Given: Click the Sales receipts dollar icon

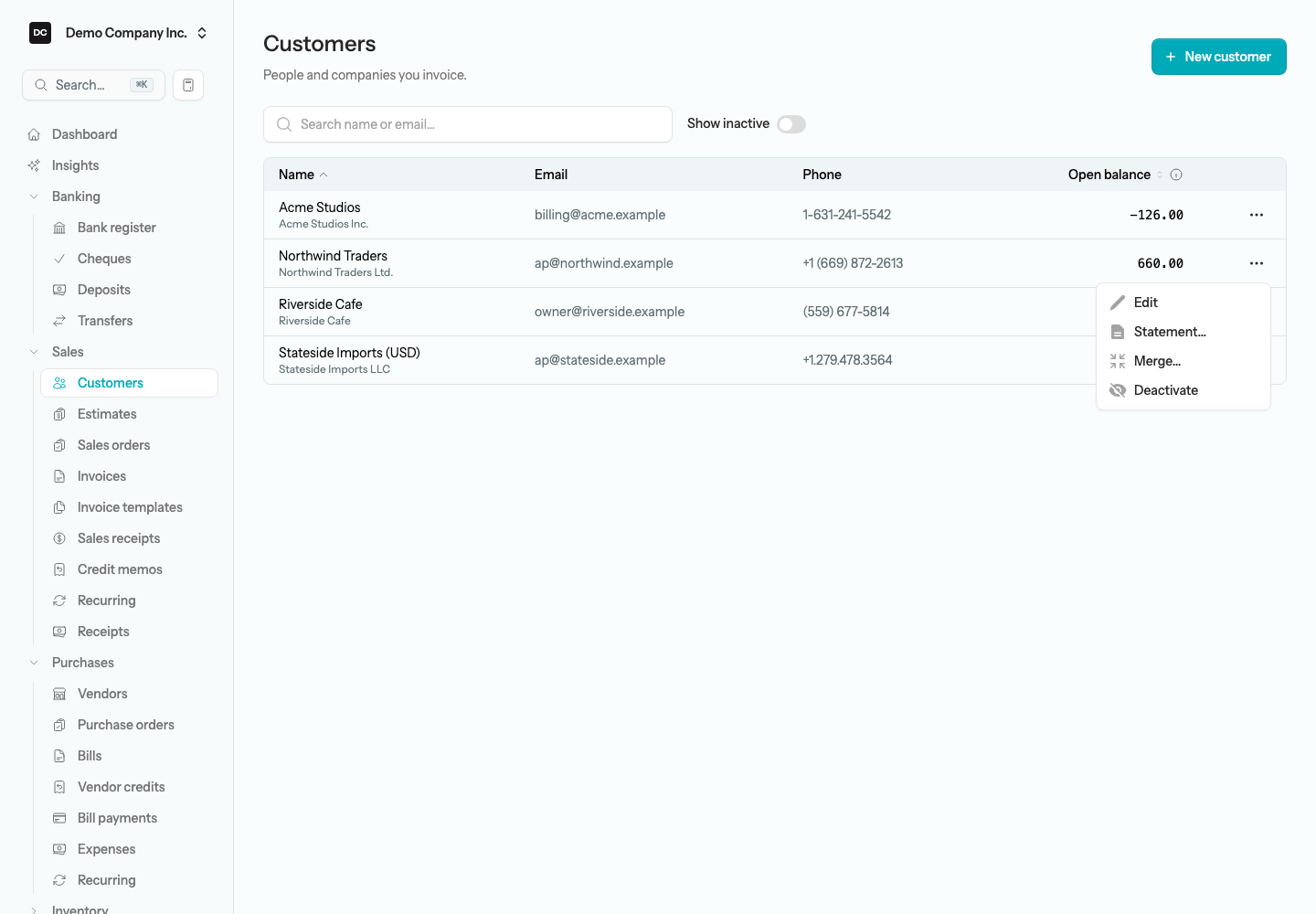Looking at the screenshot, I should click(x=59, y=538).
